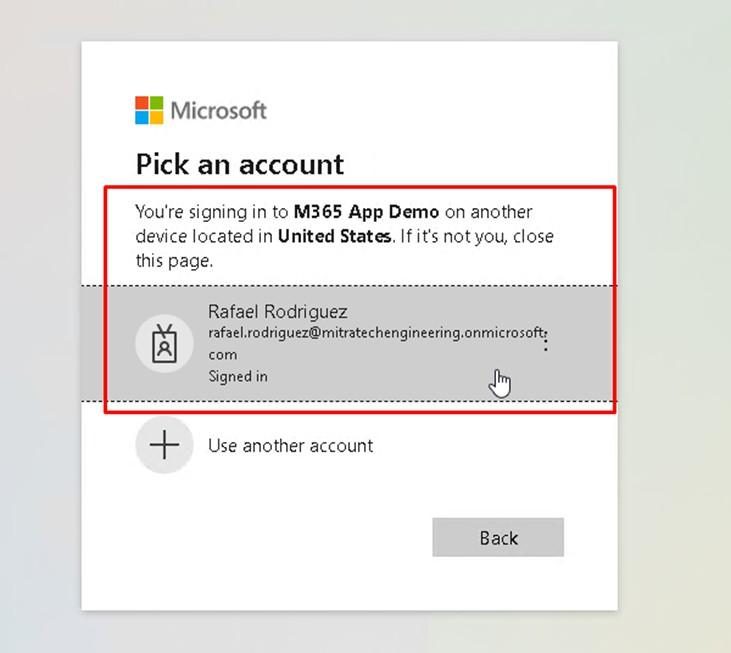Click the bold United States text

pos(334,236)
